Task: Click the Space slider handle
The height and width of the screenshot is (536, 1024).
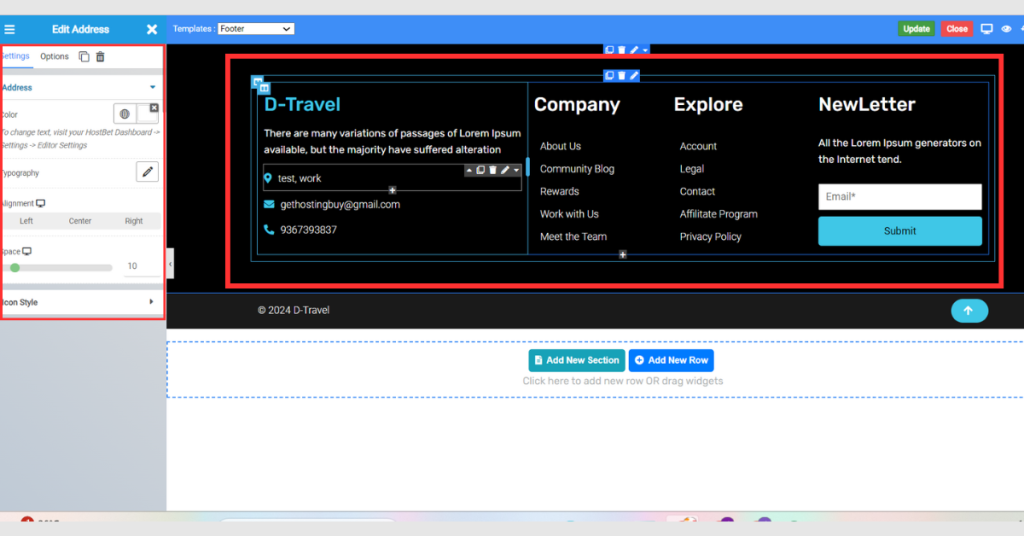Action: (x=15, y=268)
